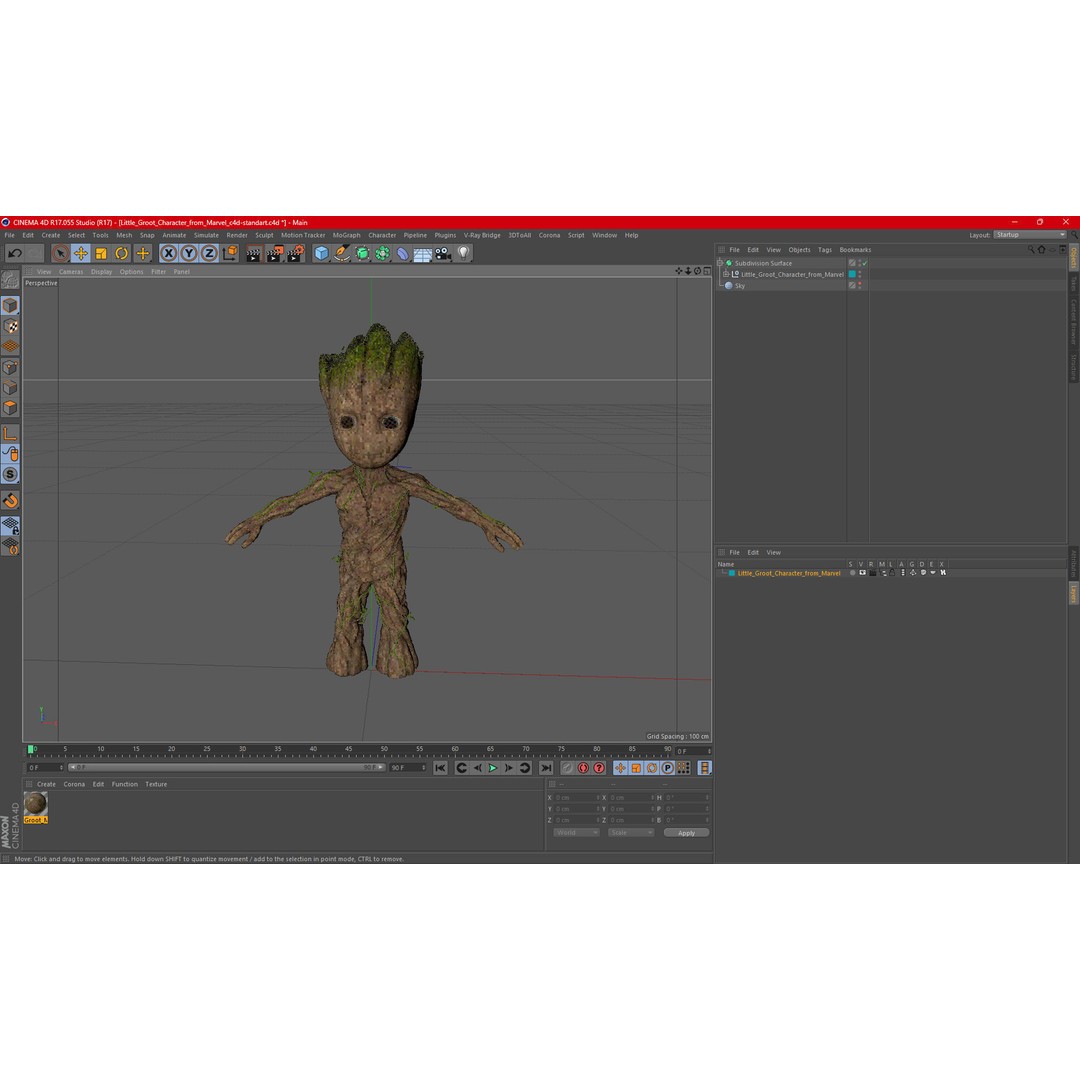This screenshot has width=1080, height=1080.
Task: Switch to the Attributes side tab
Action: click(1073, 563)
